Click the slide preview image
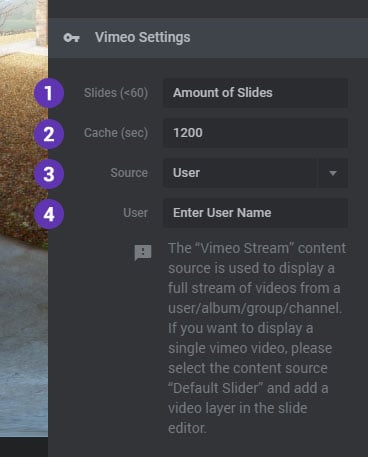Screen dimensions: 368x457 24,218
